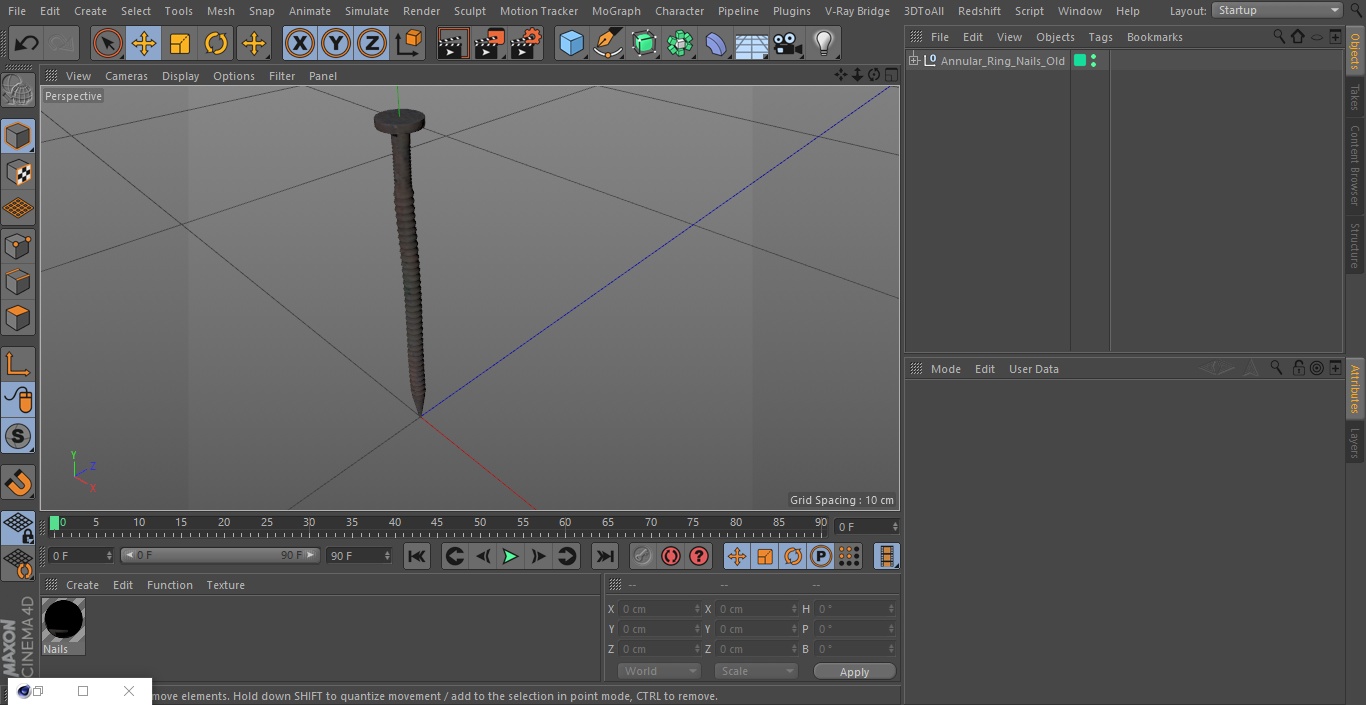Add a Subdivision Surface generator

pyautogui.click(x=644, y=43)
